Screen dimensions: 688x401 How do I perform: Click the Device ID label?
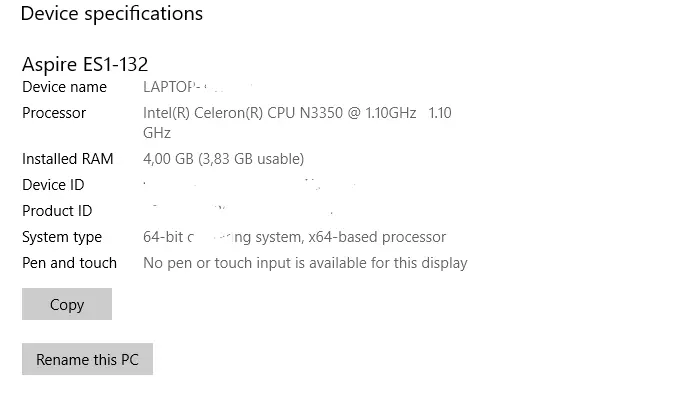point(53,185)
